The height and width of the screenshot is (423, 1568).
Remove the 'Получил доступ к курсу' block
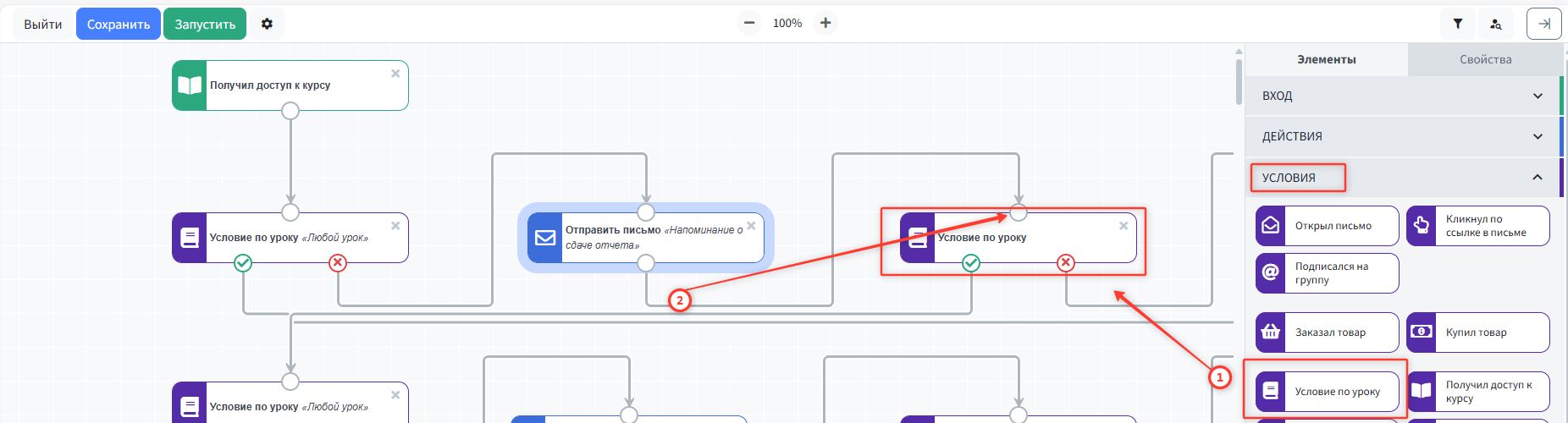(395, 74)
